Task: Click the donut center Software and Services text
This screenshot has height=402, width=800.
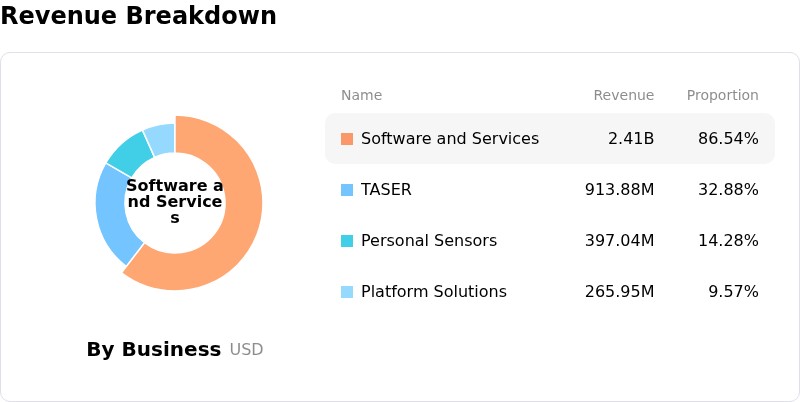Action: pos(174,202)
